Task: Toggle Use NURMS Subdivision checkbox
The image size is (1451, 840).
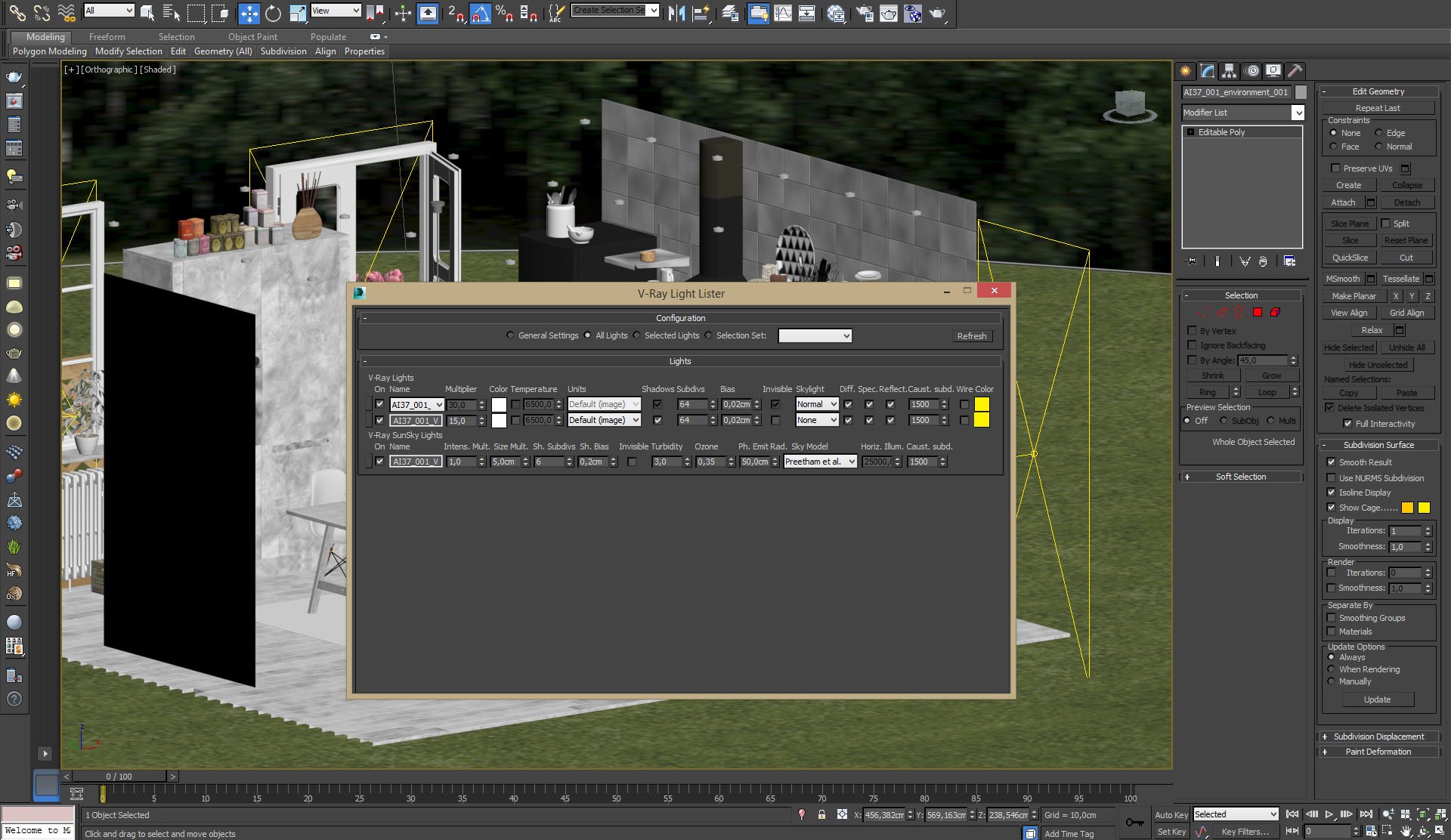Action: coord(1331,478)
